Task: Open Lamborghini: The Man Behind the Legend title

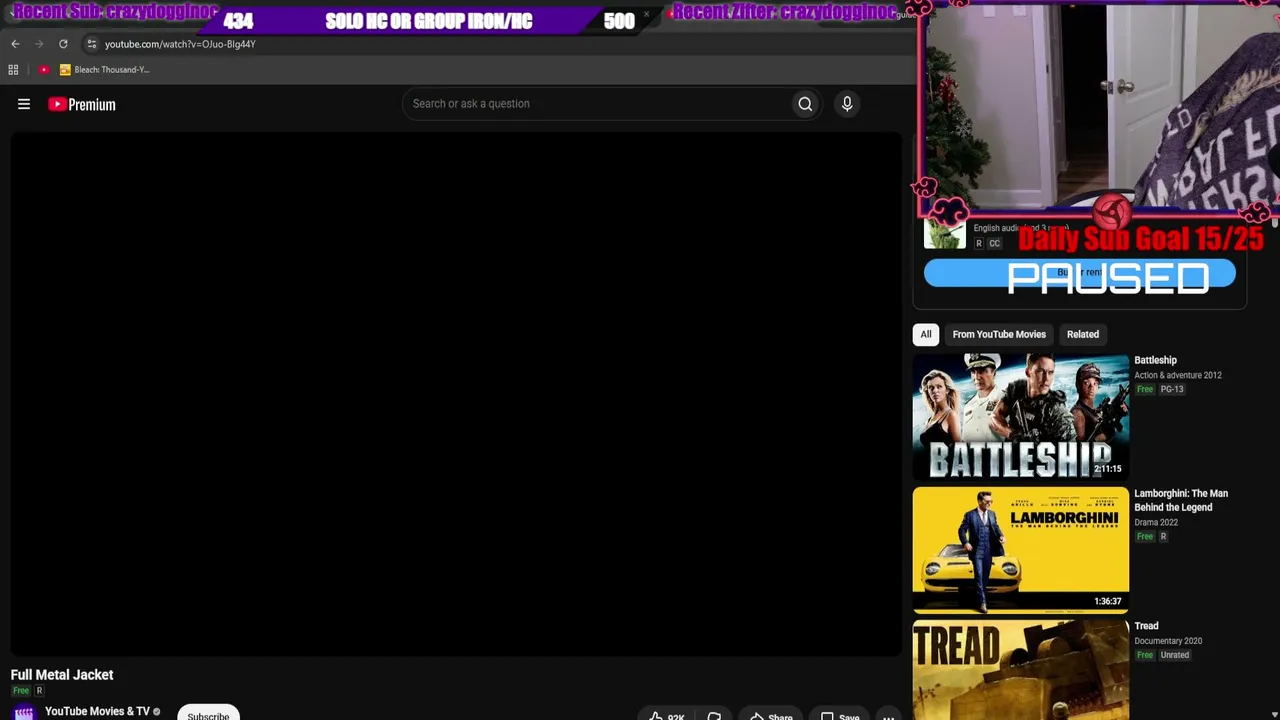Action: (1181, 500)
